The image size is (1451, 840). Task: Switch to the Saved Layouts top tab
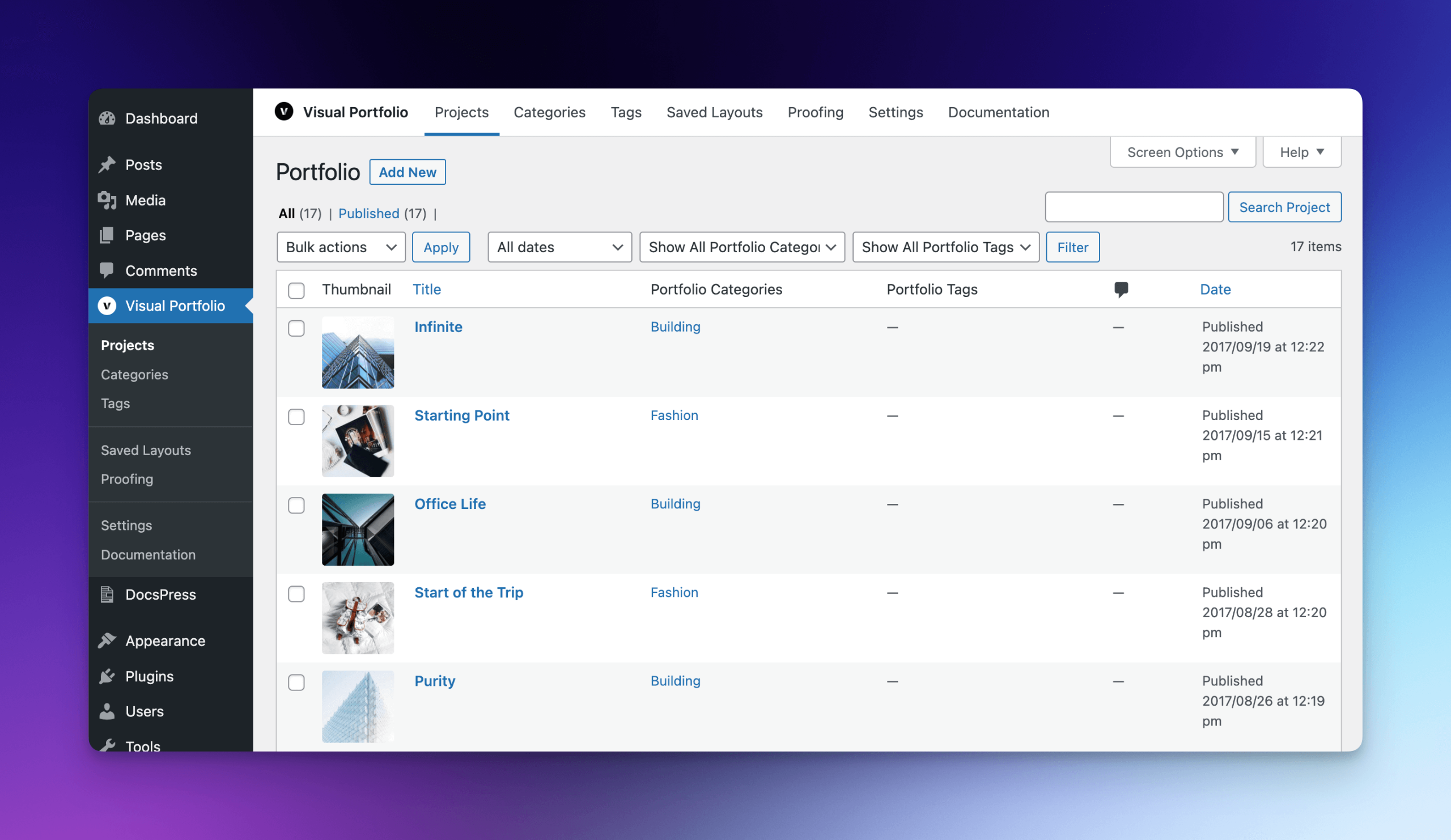[x=715, y=113]
